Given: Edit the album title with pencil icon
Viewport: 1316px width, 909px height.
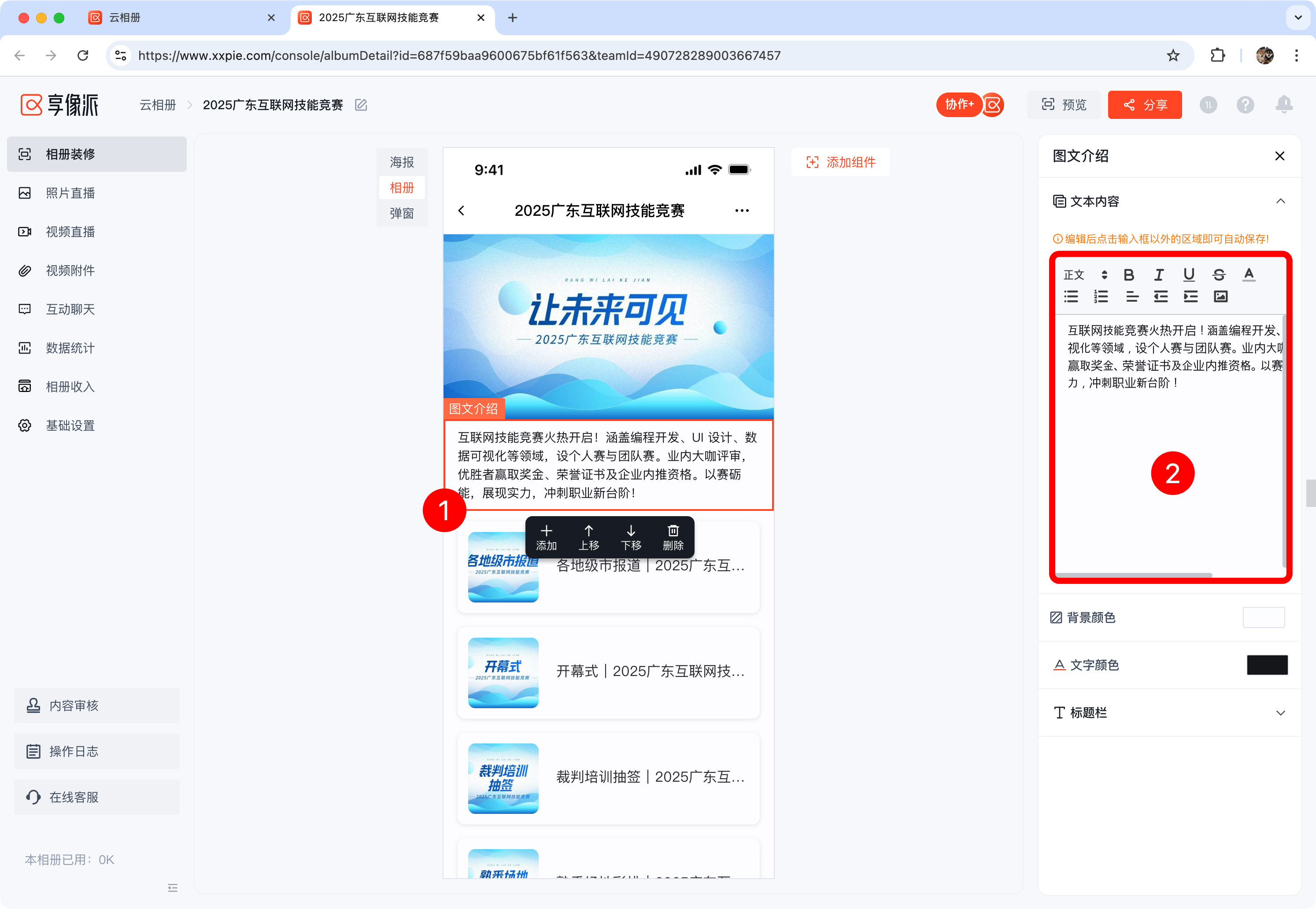Looking at the screenshot, I should click(361, 105).
